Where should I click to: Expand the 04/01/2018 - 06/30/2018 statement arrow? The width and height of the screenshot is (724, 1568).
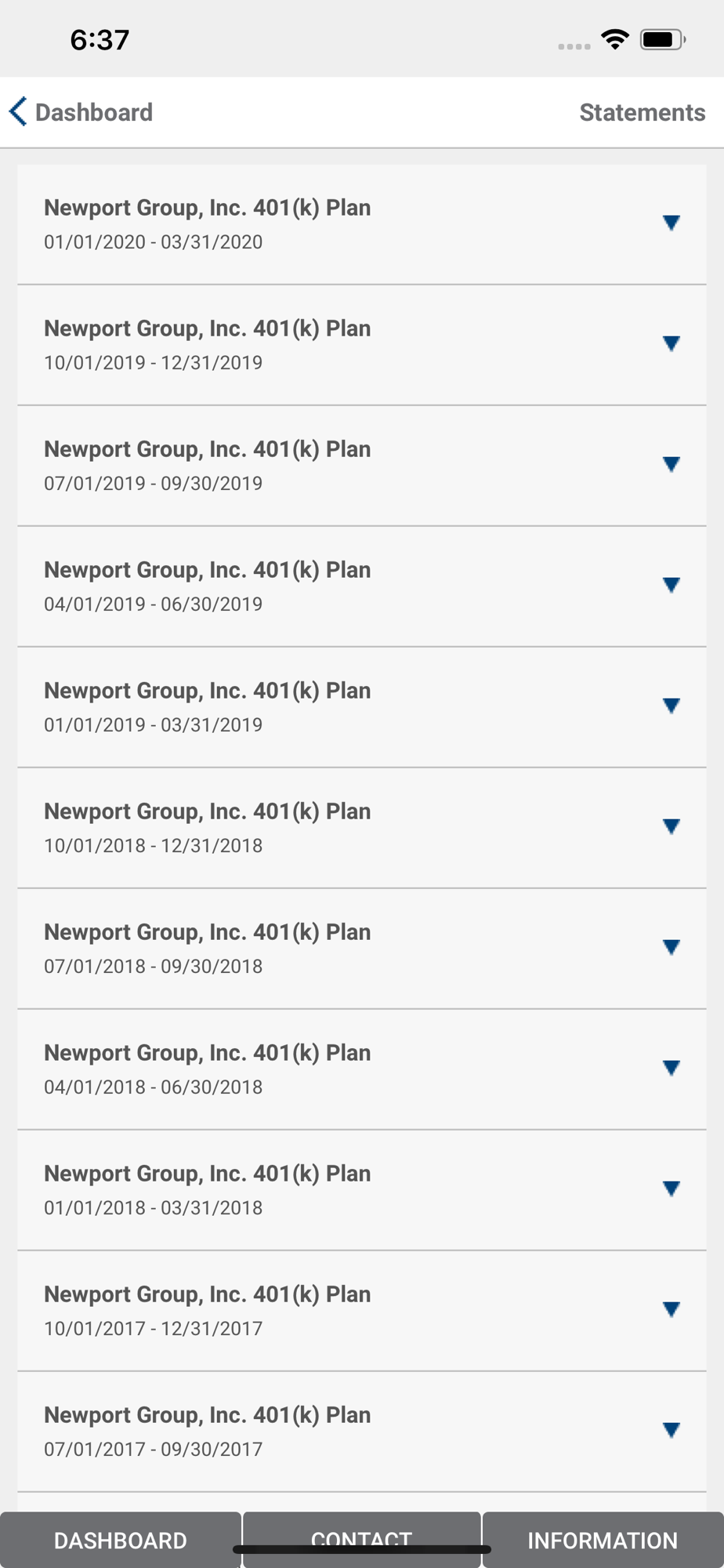pos(671,1069)
